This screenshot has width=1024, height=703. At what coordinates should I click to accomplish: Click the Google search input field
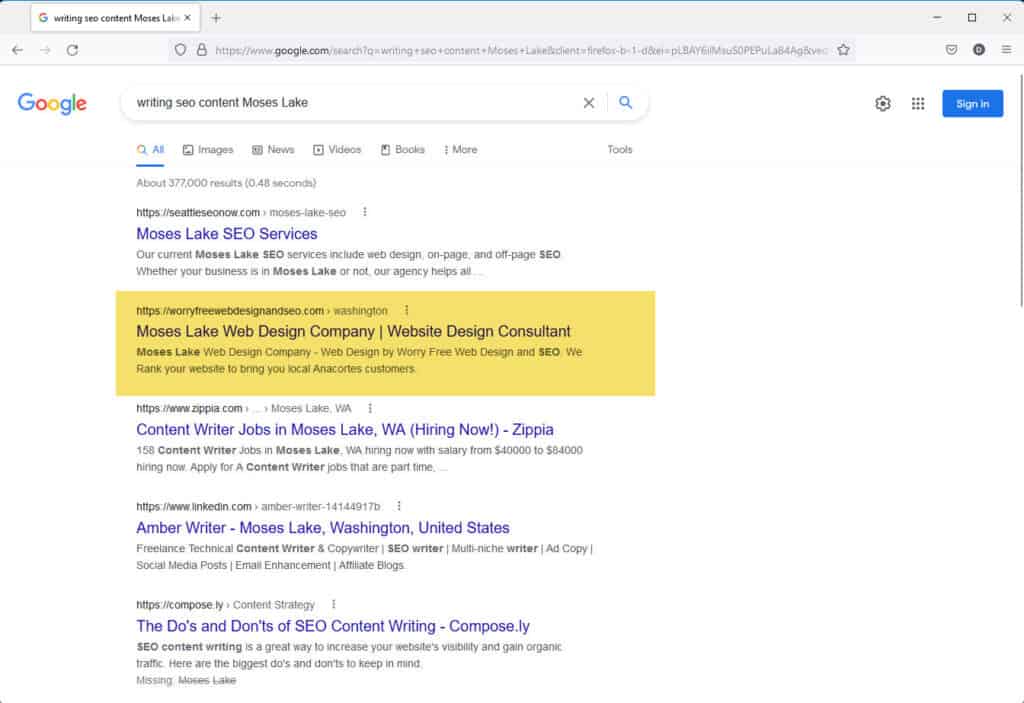(353, 103)
